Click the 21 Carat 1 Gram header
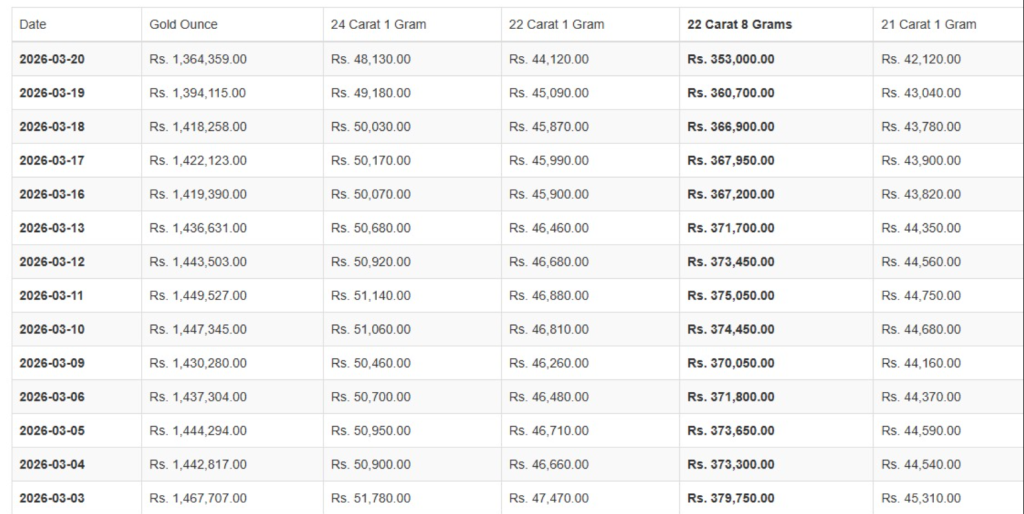 click(x=929, y=24)
